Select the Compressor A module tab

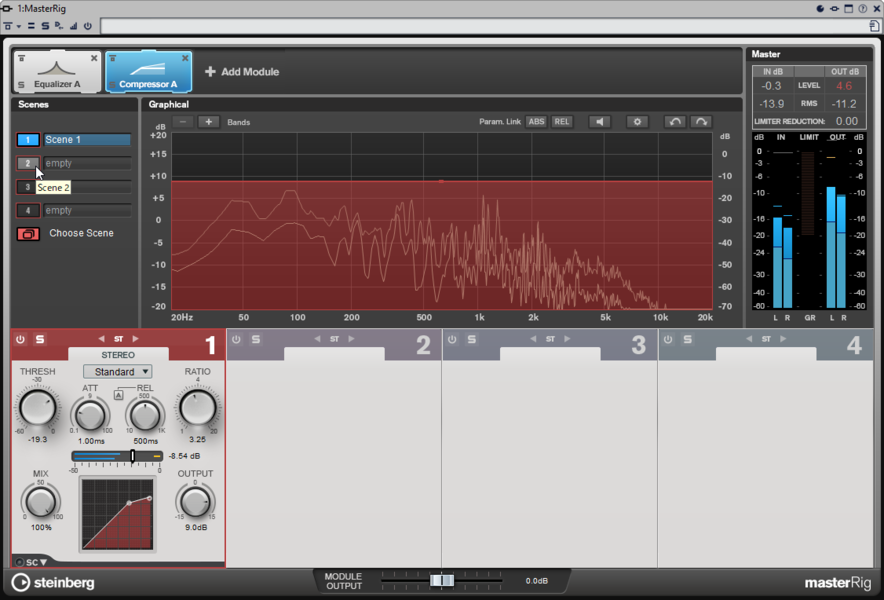[148, 72]
